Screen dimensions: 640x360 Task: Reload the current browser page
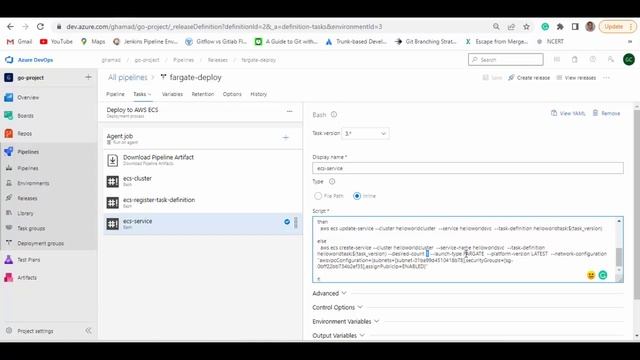click(40, 27)
